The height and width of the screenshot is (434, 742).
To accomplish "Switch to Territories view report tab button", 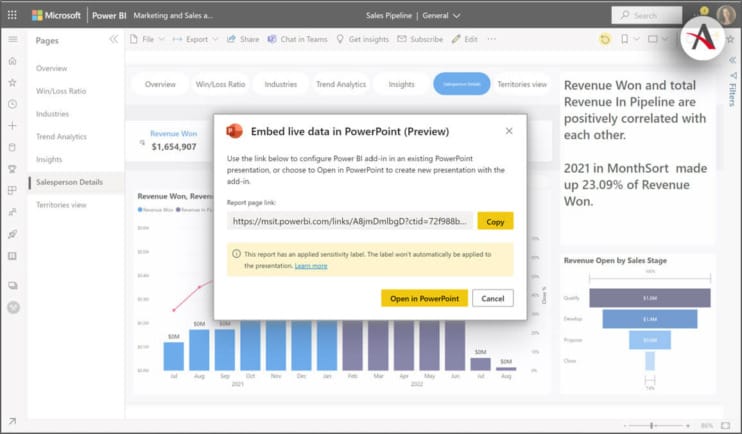I will (x=522, y=84).
